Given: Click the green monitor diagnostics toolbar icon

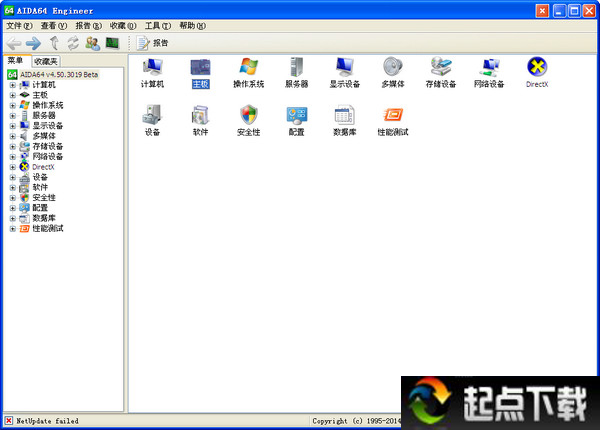Looking at the screenshot, I should point(112,43).
